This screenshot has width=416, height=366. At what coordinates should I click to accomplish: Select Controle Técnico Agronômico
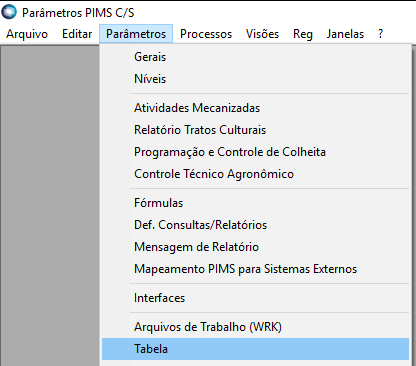tap(255, 174)
